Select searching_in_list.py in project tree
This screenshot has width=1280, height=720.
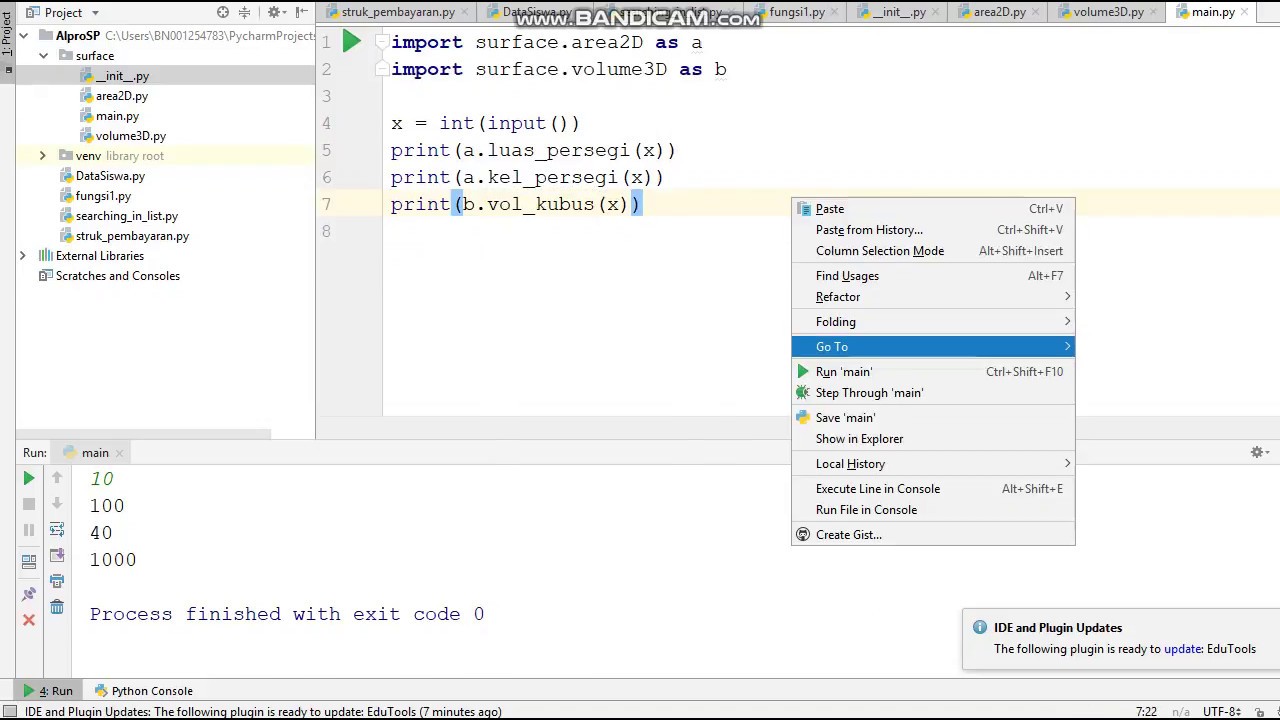tap(126, 216)
